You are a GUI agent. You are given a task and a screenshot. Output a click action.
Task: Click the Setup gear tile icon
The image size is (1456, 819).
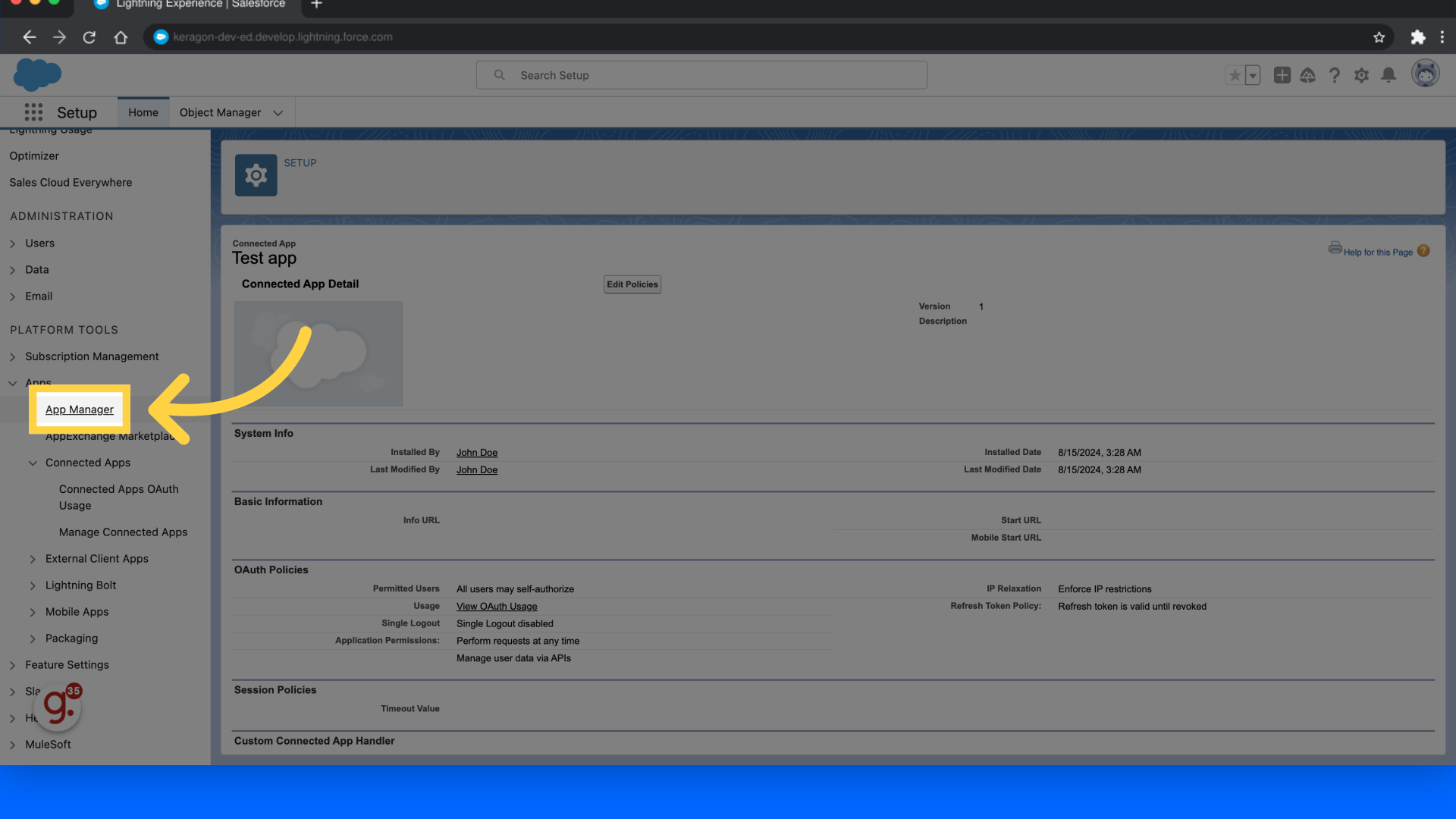(x=256, y=175)
